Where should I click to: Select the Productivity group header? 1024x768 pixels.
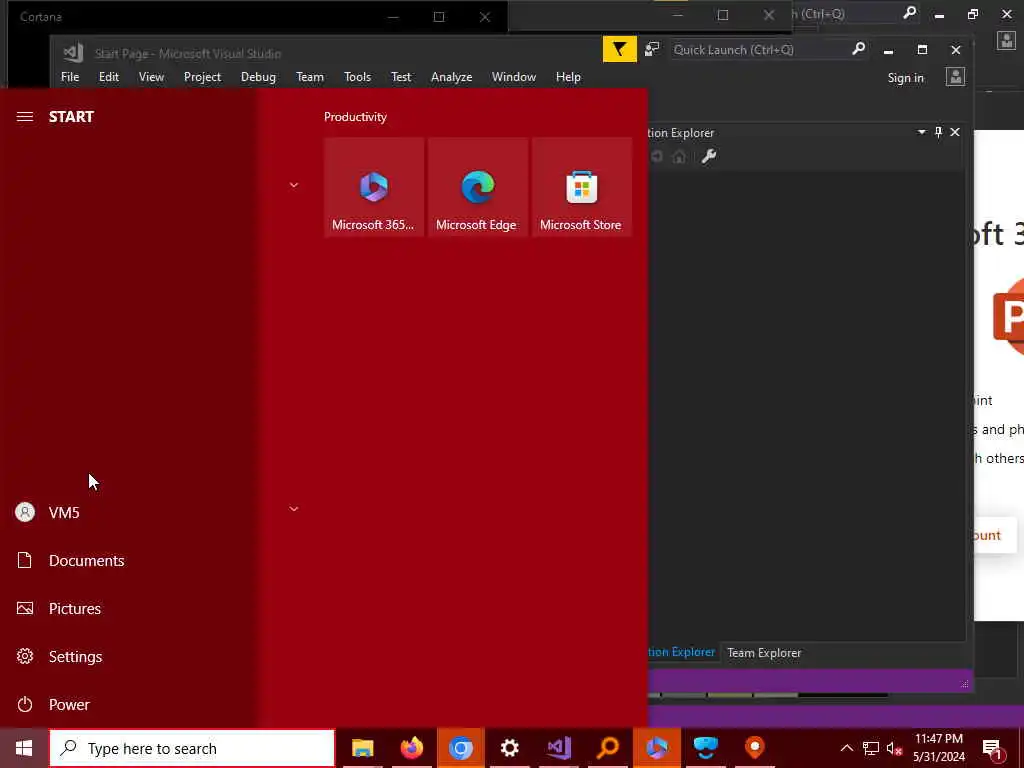355,117
